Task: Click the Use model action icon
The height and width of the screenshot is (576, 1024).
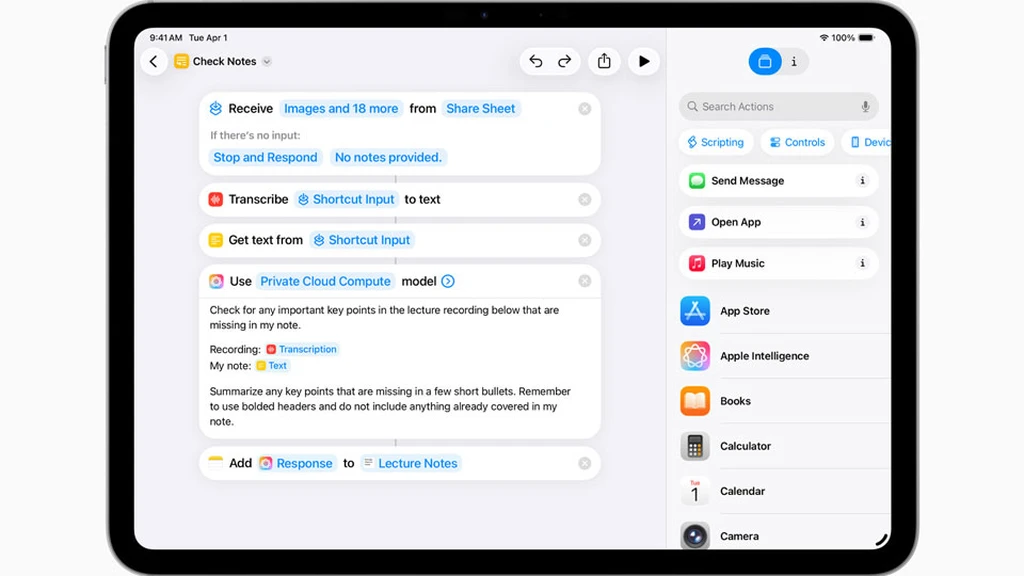Action: 216,281
